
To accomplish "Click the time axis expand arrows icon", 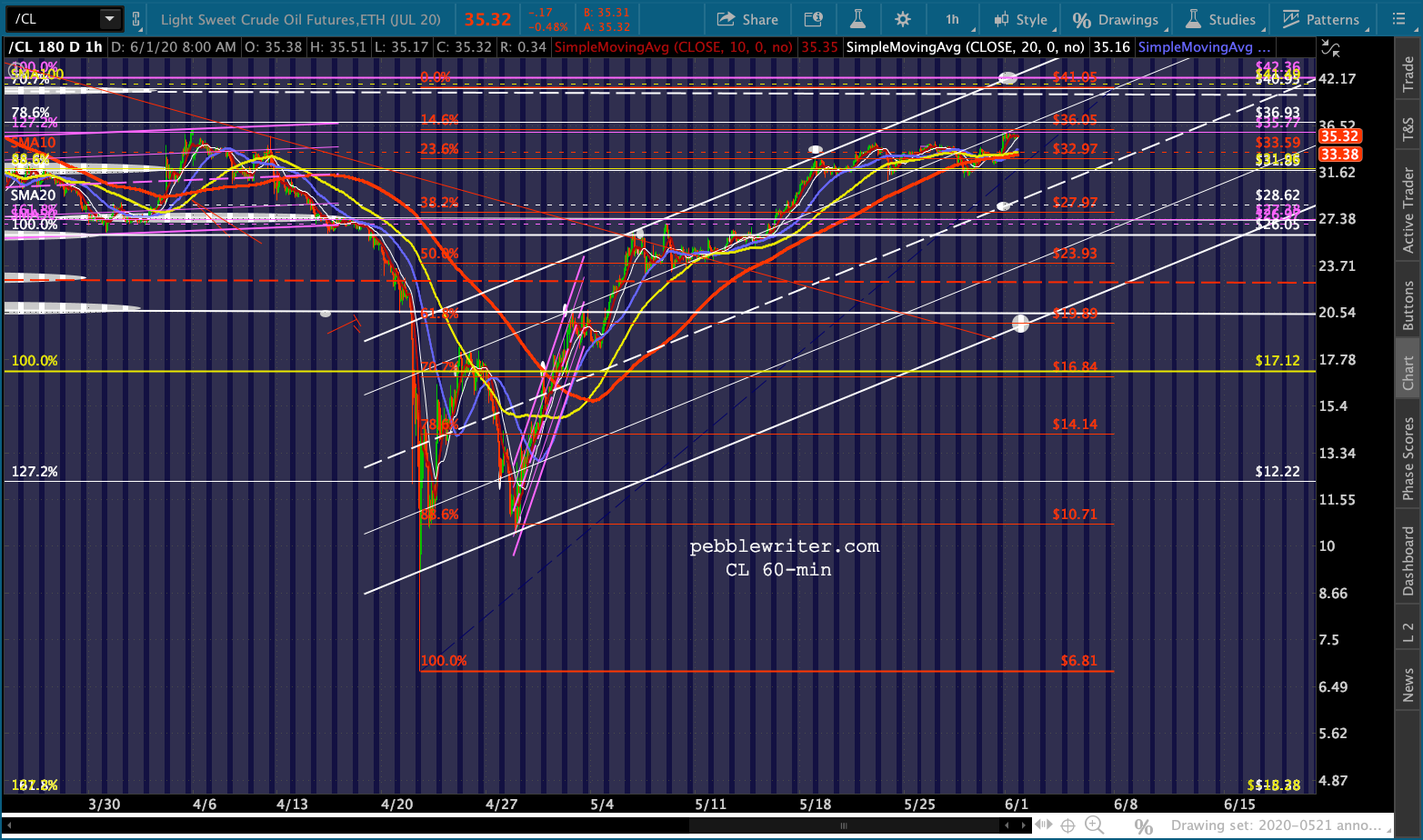I will [1044, 825].
